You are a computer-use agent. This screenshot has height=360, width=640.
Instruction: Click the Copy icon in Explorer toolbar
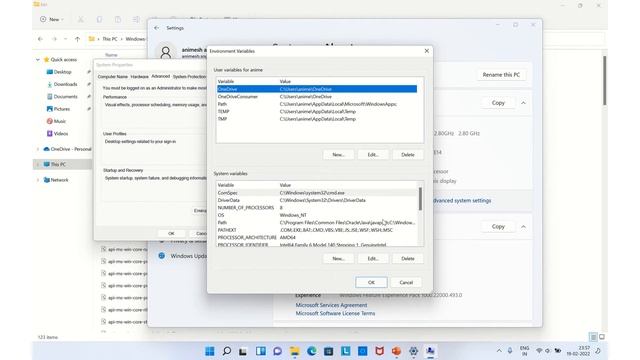coord(99,19)
